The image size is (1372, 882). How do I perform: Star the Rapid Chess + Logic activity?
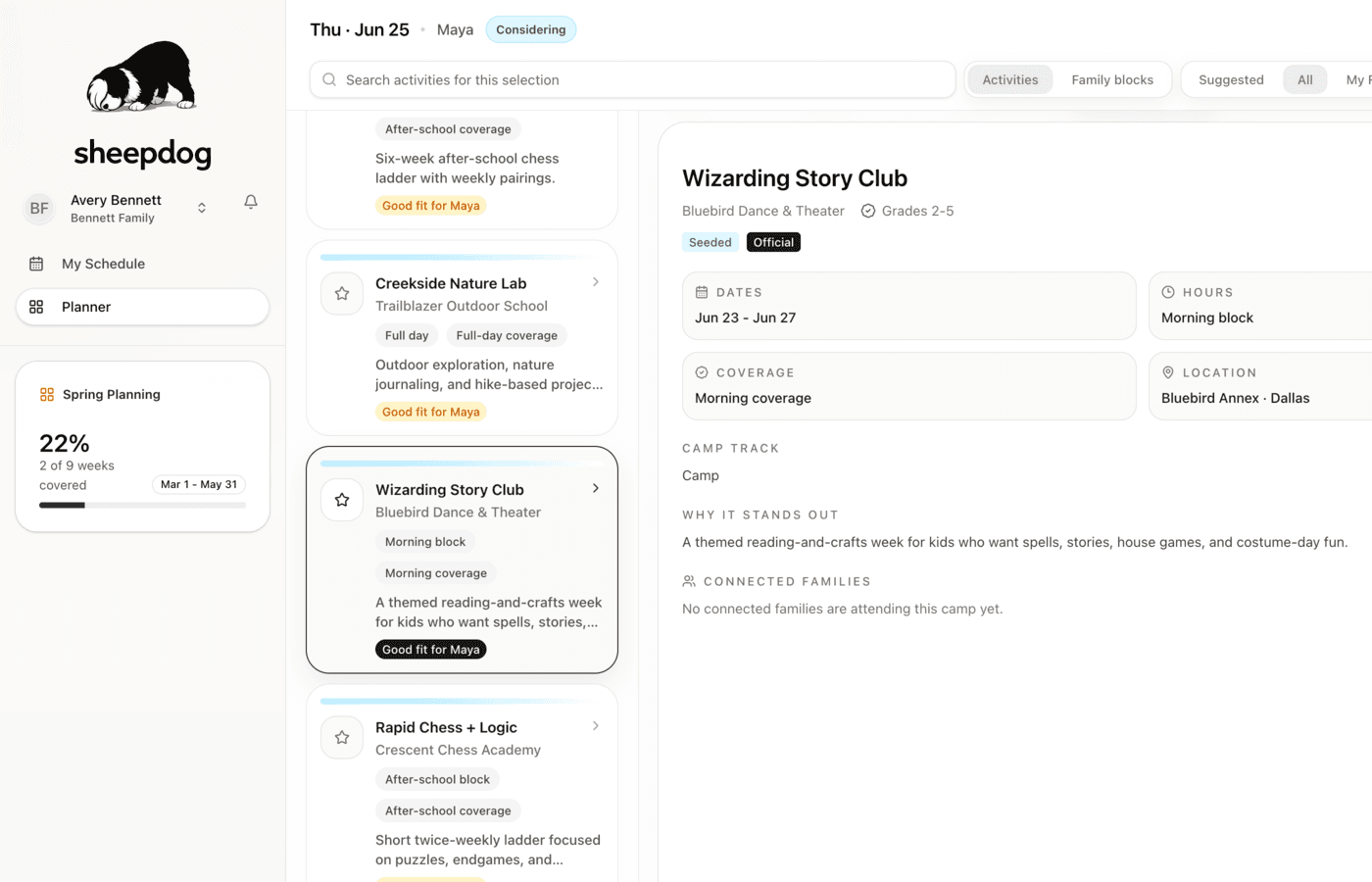click(342, 737)
